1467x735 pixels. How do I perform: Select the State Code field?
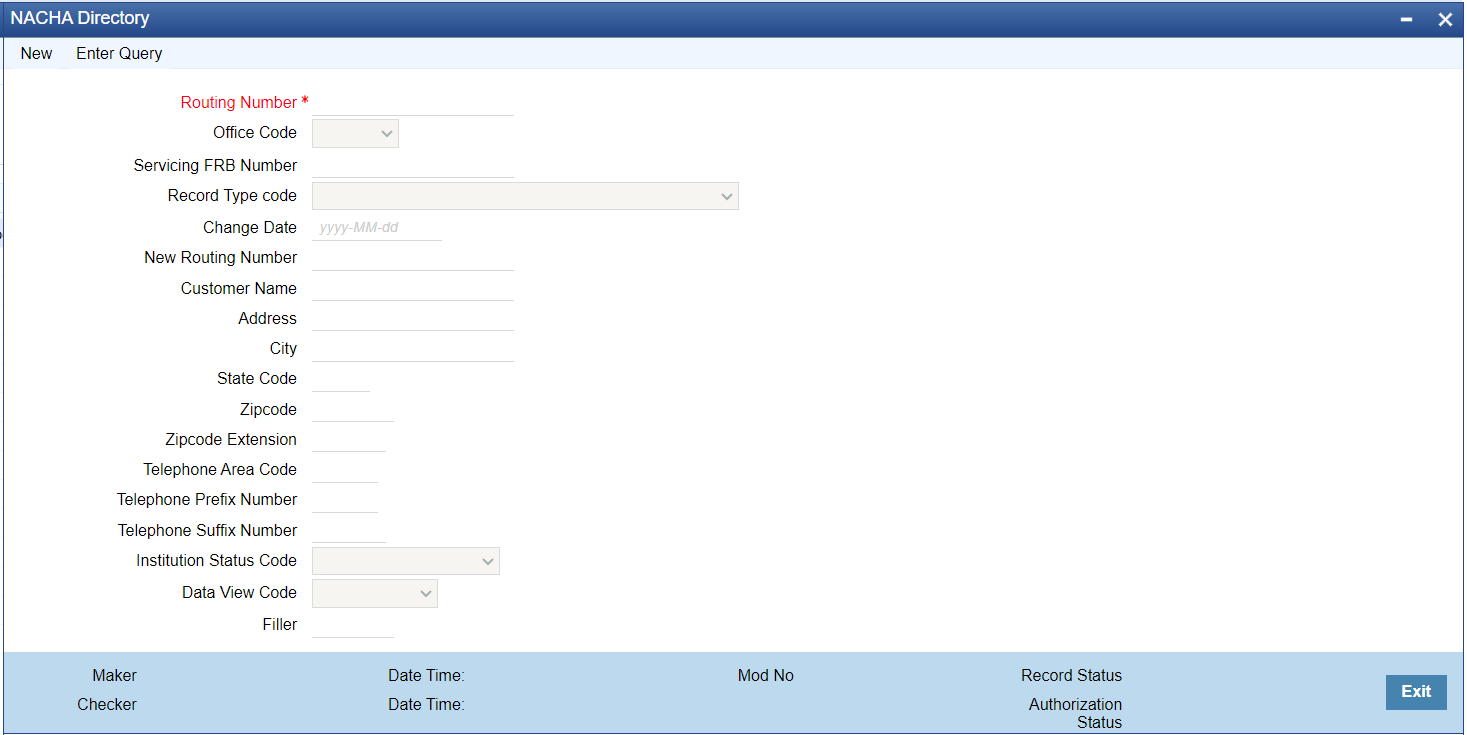(341, 378)
